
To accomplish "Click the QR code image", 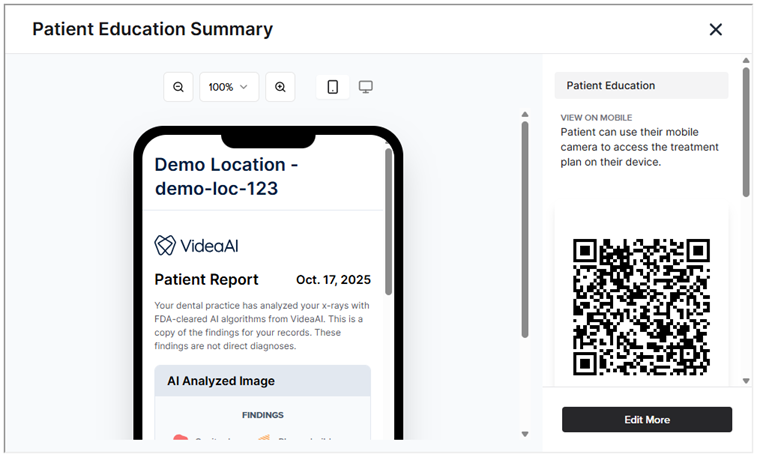I will tap(641, 306).
